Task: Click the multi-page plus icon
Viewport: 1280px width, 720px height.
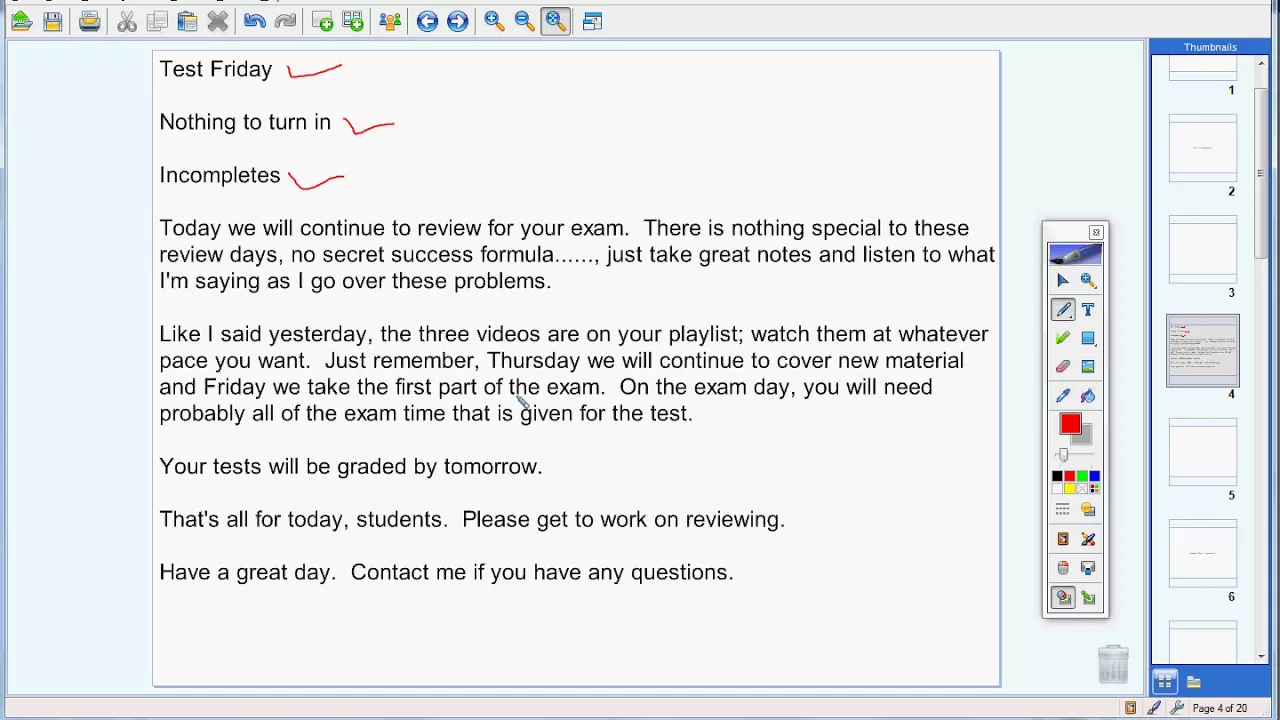Action: (x=353, y=21)
